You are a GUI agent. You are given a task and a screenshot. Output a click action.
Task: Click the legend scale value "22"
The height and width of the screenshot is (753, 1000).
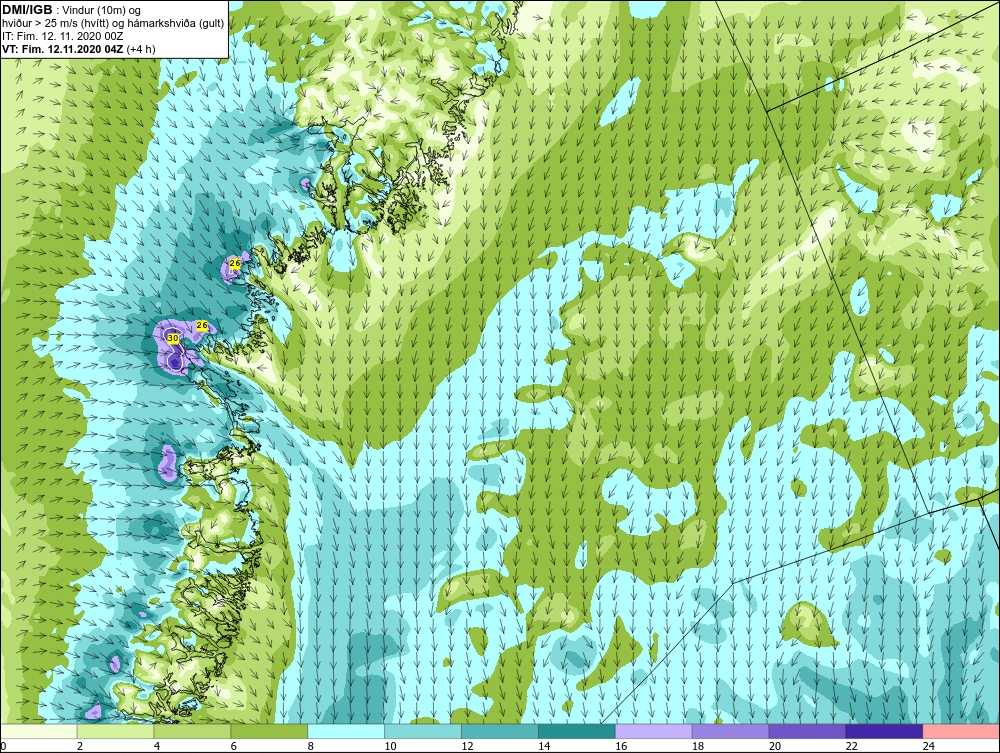pyautogui.click(x=851, y=746)
